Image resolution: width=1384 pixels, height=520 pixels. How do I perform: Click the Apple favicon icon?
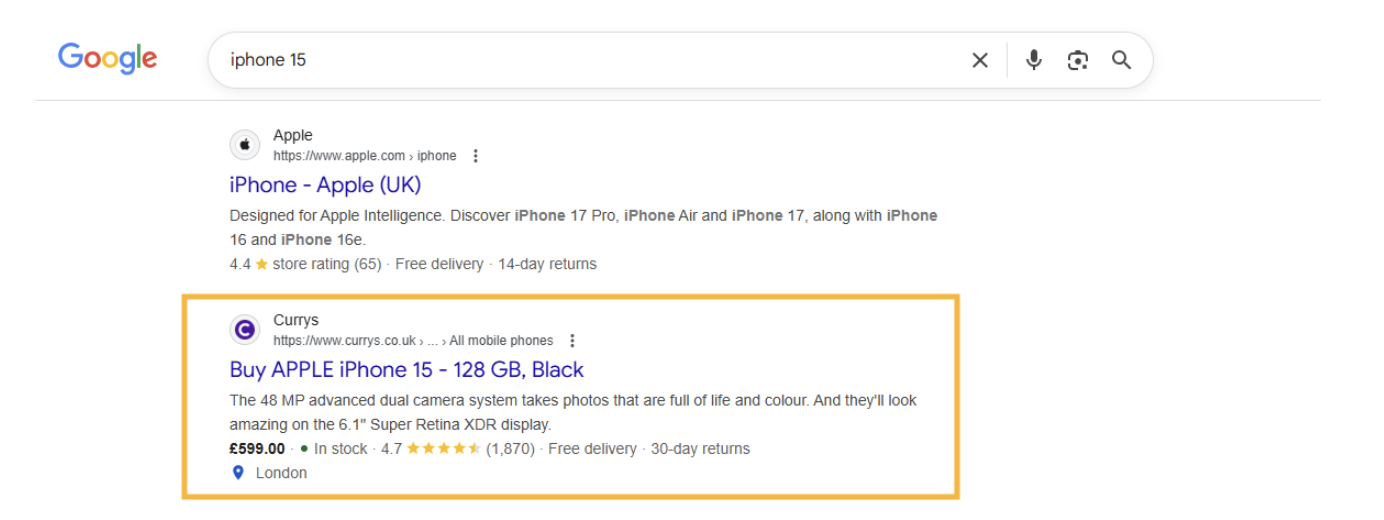tap(245, 145)
